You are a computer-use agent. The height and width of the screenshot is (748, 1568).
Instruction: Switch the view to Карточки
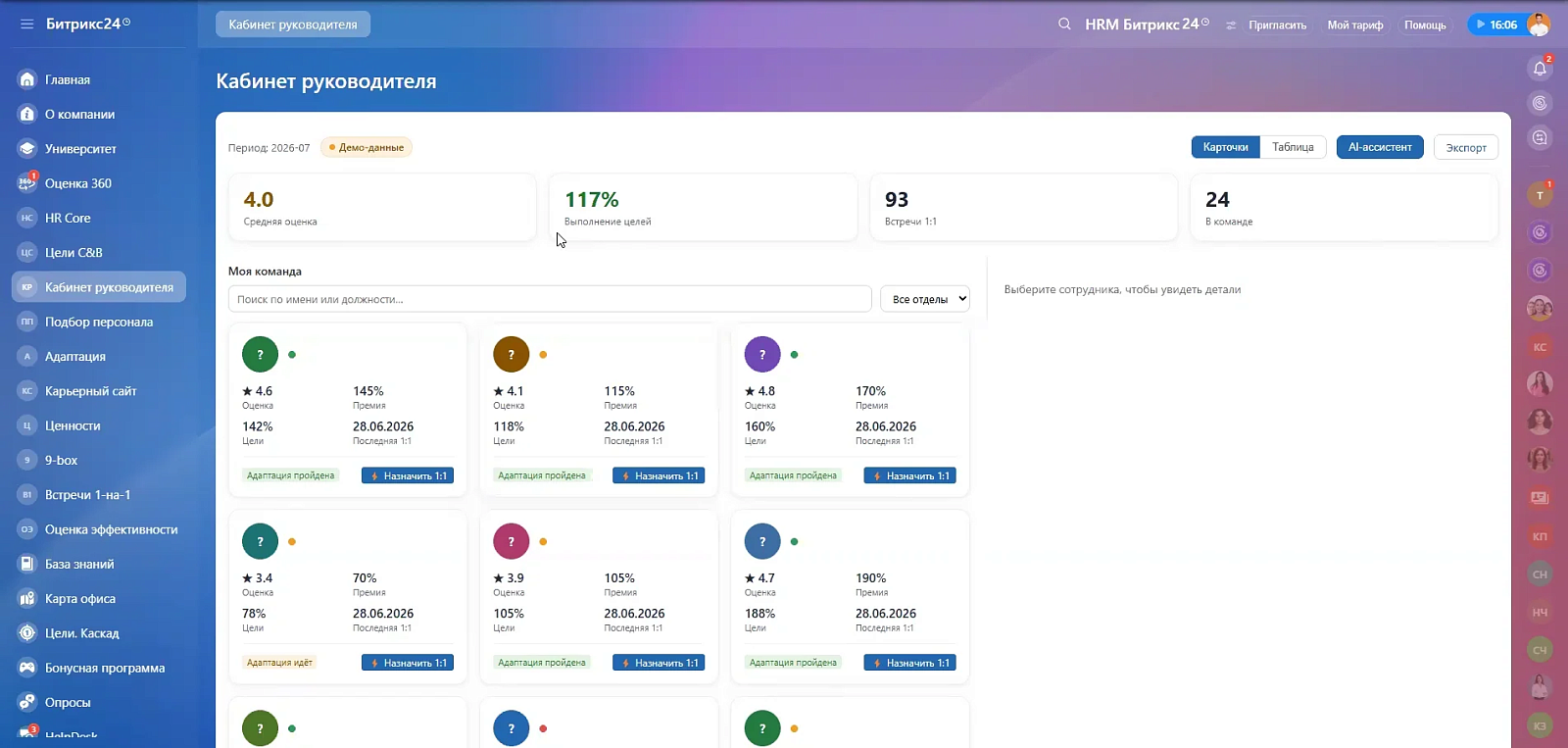[x=1225, y=147]
